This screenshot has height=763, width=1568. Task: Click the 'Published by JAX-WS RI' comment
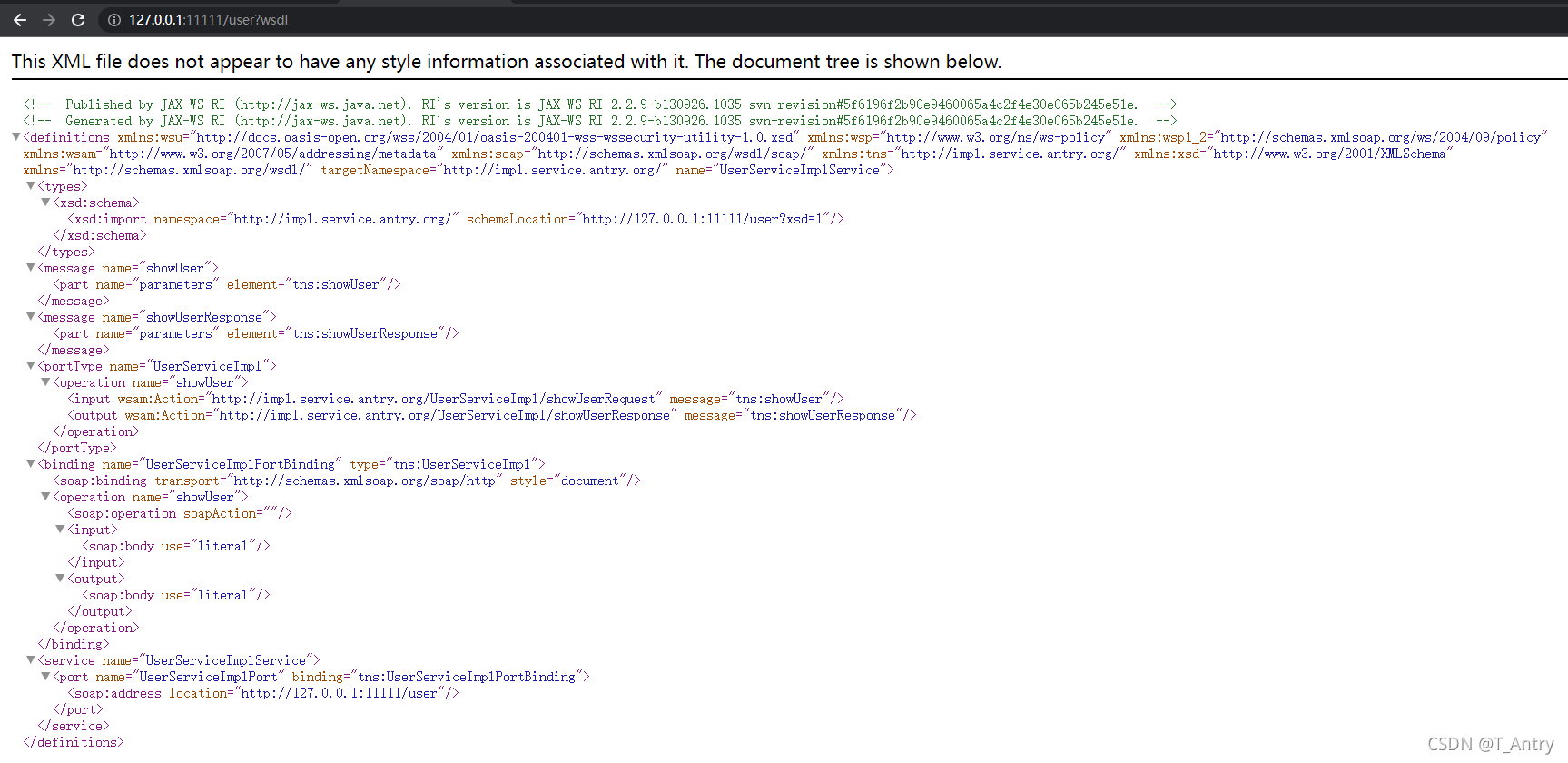pyautogui.click(x=600, y=104)
